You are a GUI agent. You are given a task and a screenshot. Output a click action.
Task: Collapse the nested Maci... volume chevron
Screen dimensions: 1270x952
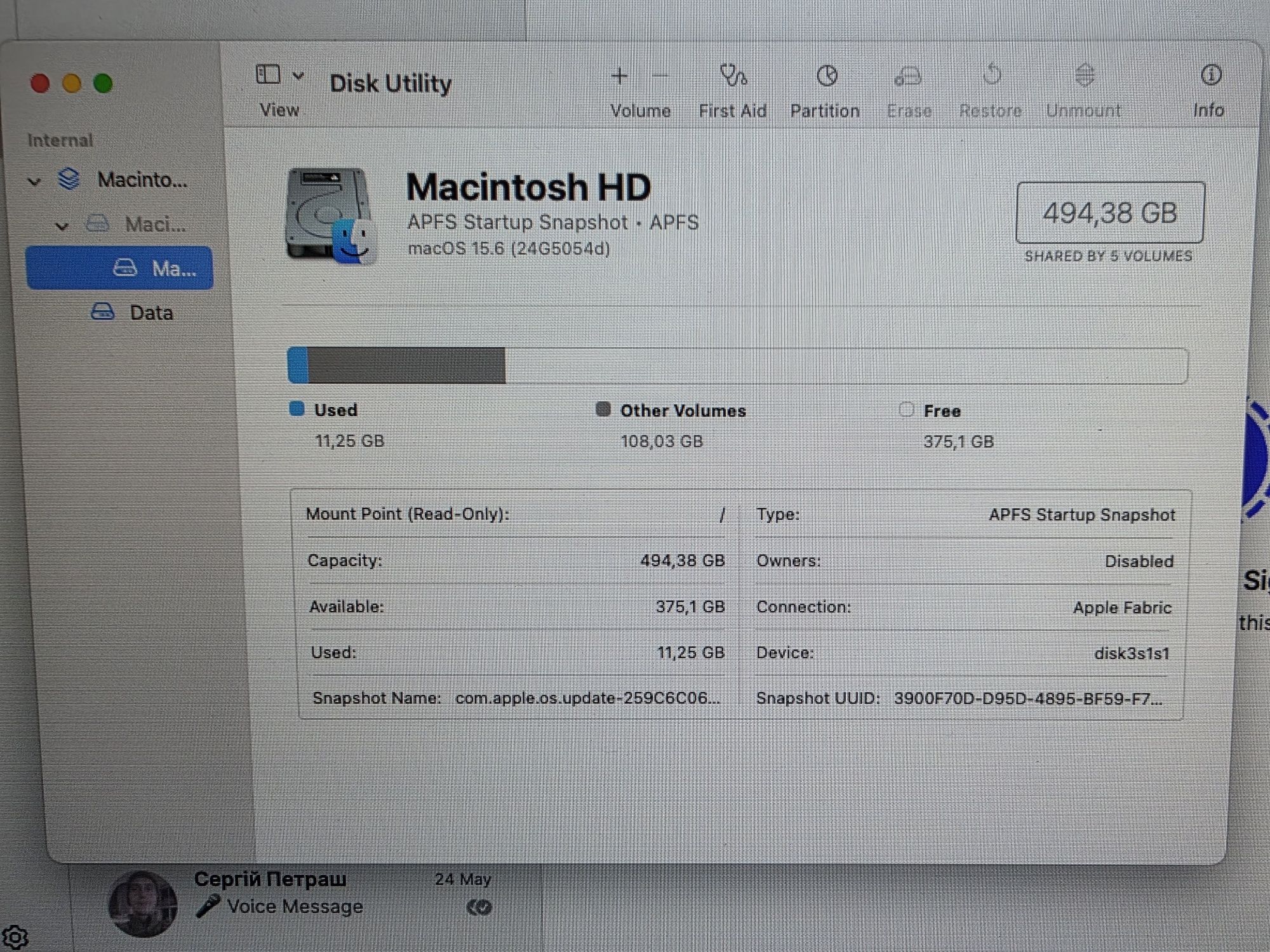coord(62,226)
